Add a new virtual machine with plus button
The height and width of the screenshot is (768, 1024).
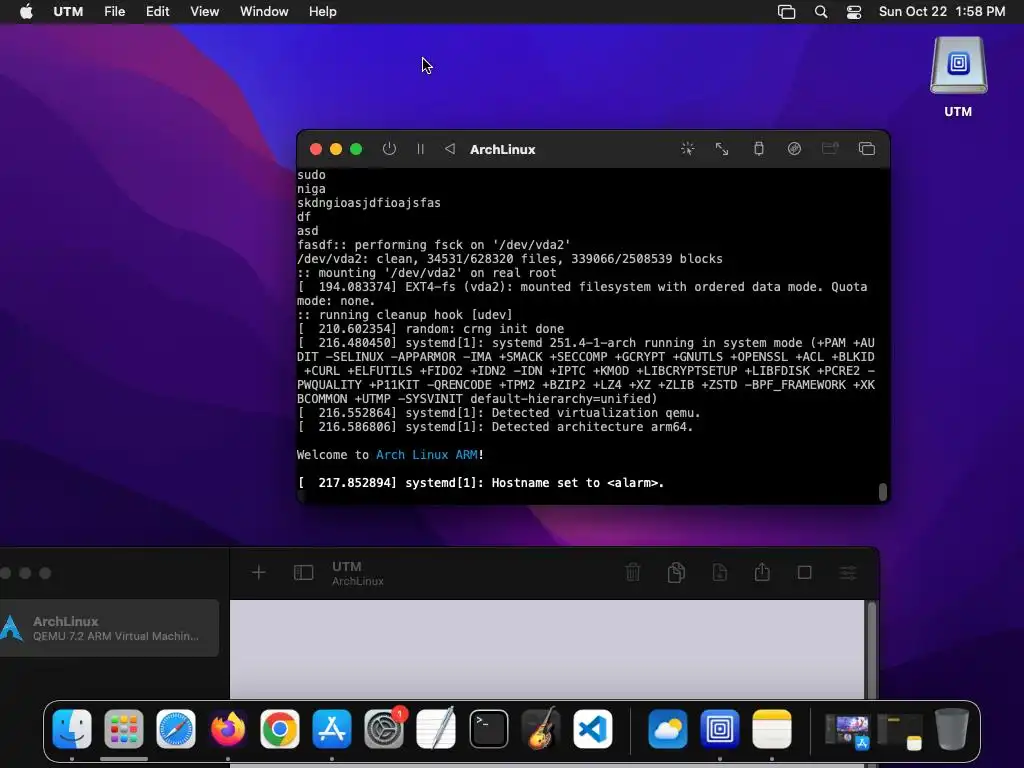click(x=259, y=573)
